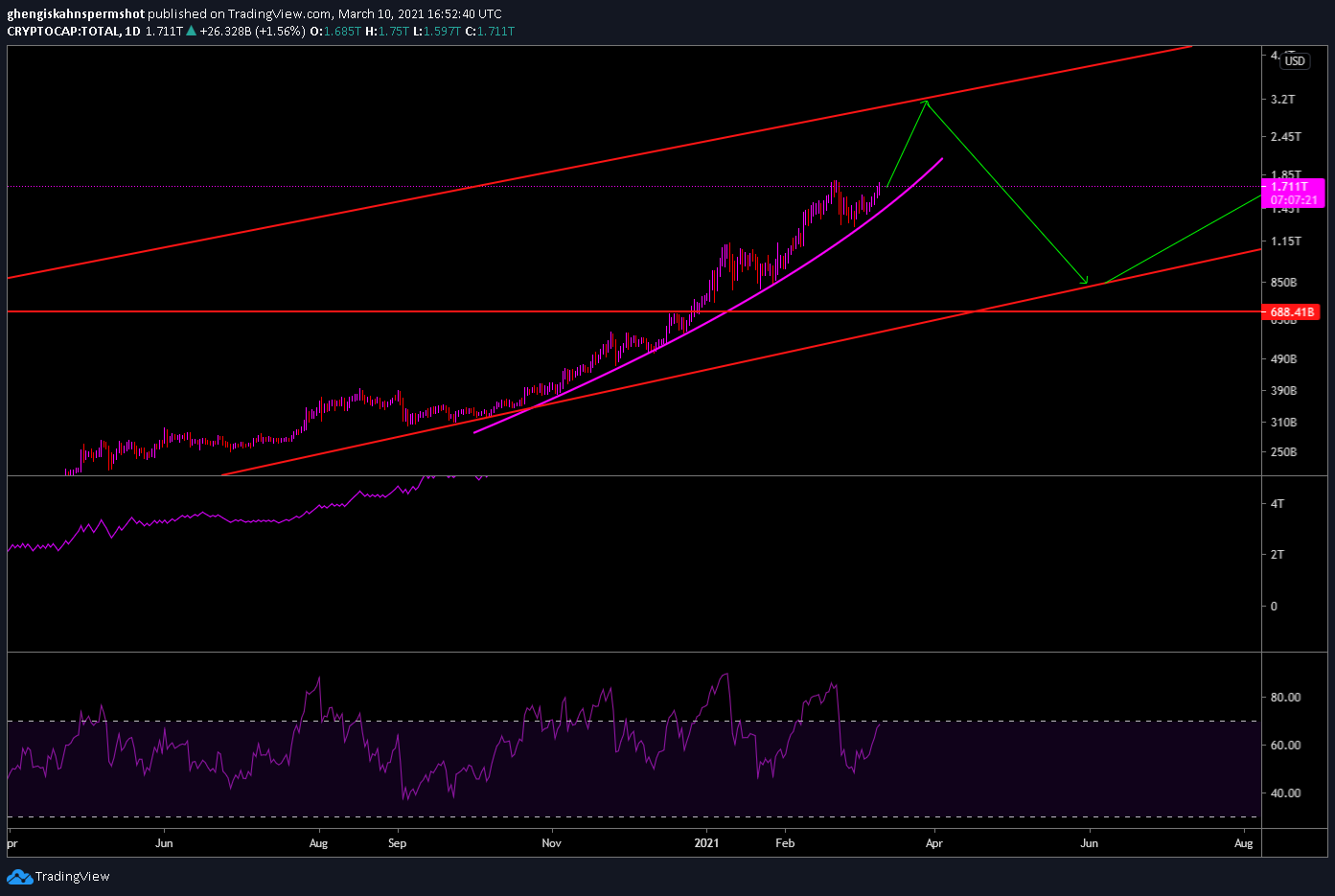The height and width of the screenshot is (896, 1335).
Task: Click the magenta 1.711T current price tag
Action: [1290, 187]
